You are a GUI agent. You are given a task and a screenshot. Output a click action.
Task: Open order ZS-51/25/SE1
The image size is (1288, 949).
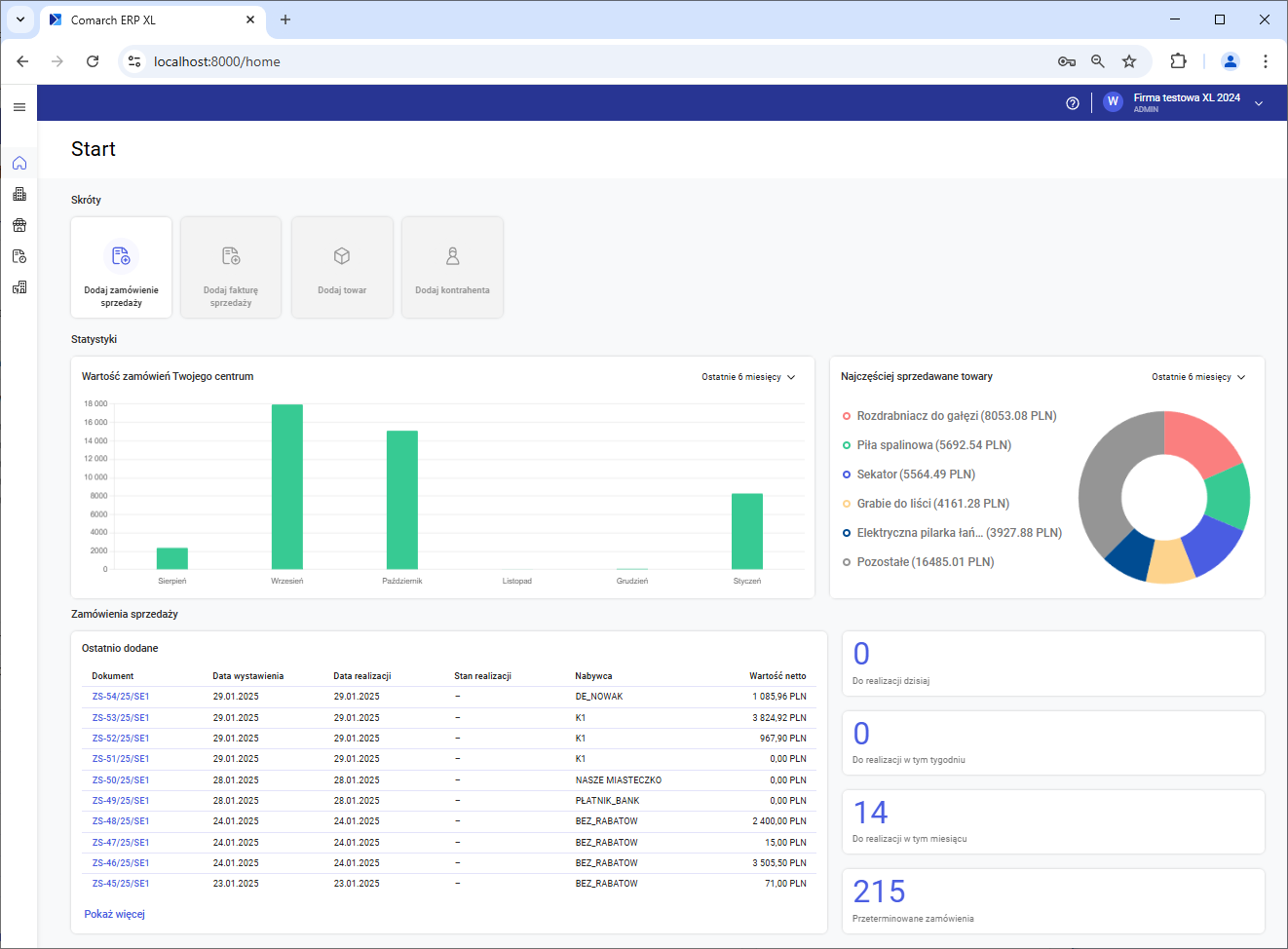(121, 759)
